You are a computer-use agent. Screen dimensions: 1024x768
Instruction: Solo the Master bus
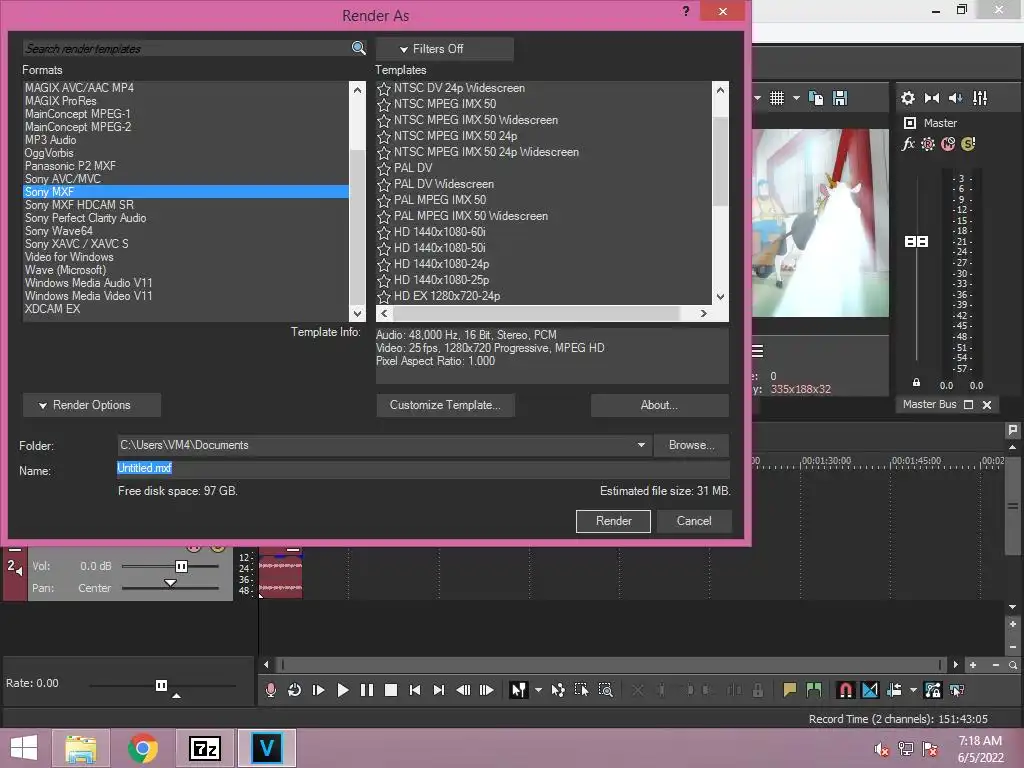pyautogui.click(x=968, y=144)
